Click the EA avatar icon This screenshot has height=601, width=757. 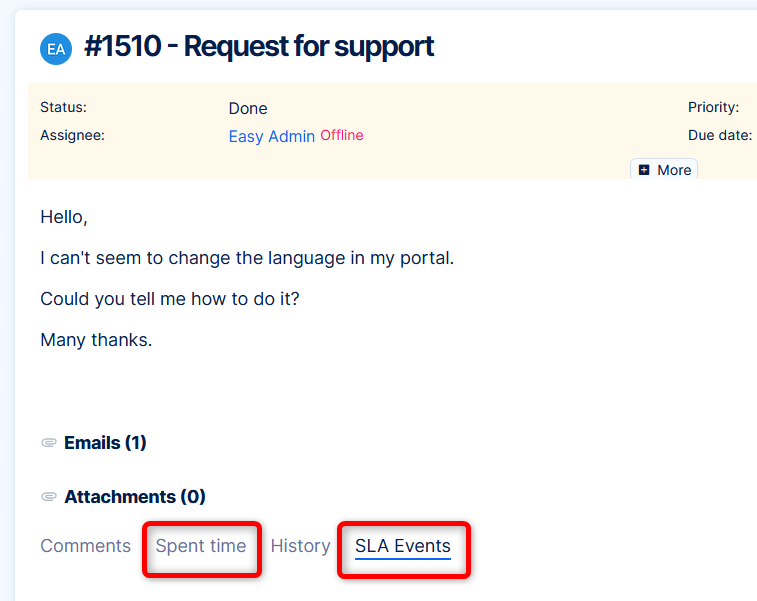click(56, 48)
